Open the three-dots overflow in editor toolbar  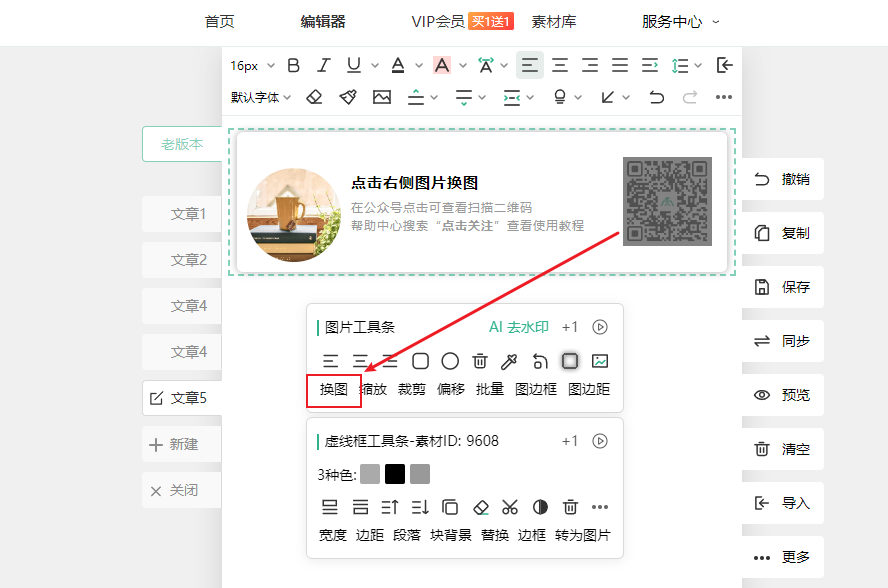click(724, 97)
